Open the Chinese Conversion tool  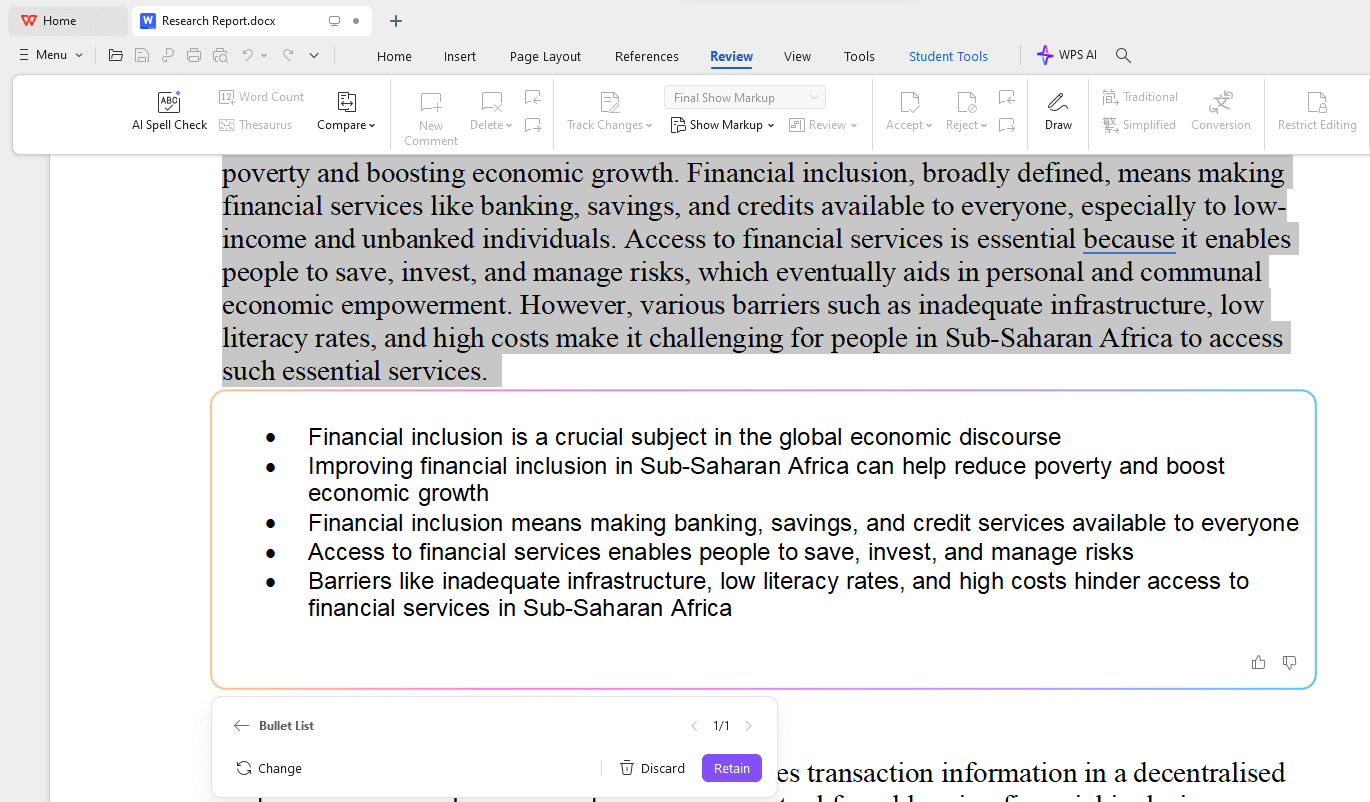pyautogui.click(x=1221, y=111)
